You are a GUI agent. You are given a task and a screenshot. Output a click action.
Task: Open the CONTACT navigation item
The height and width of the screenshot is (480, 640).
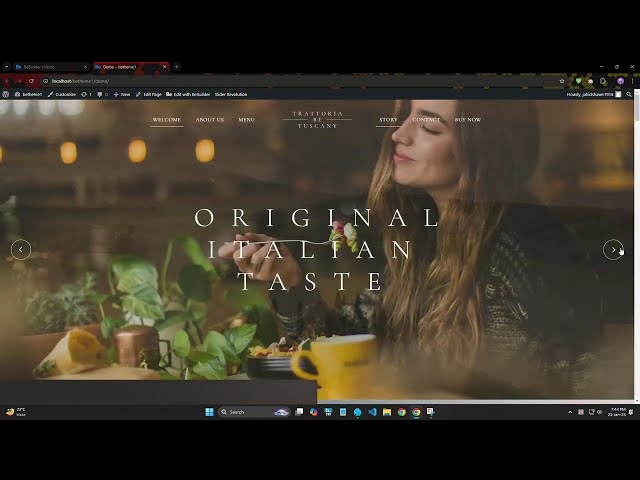click(x=426, y=120)
